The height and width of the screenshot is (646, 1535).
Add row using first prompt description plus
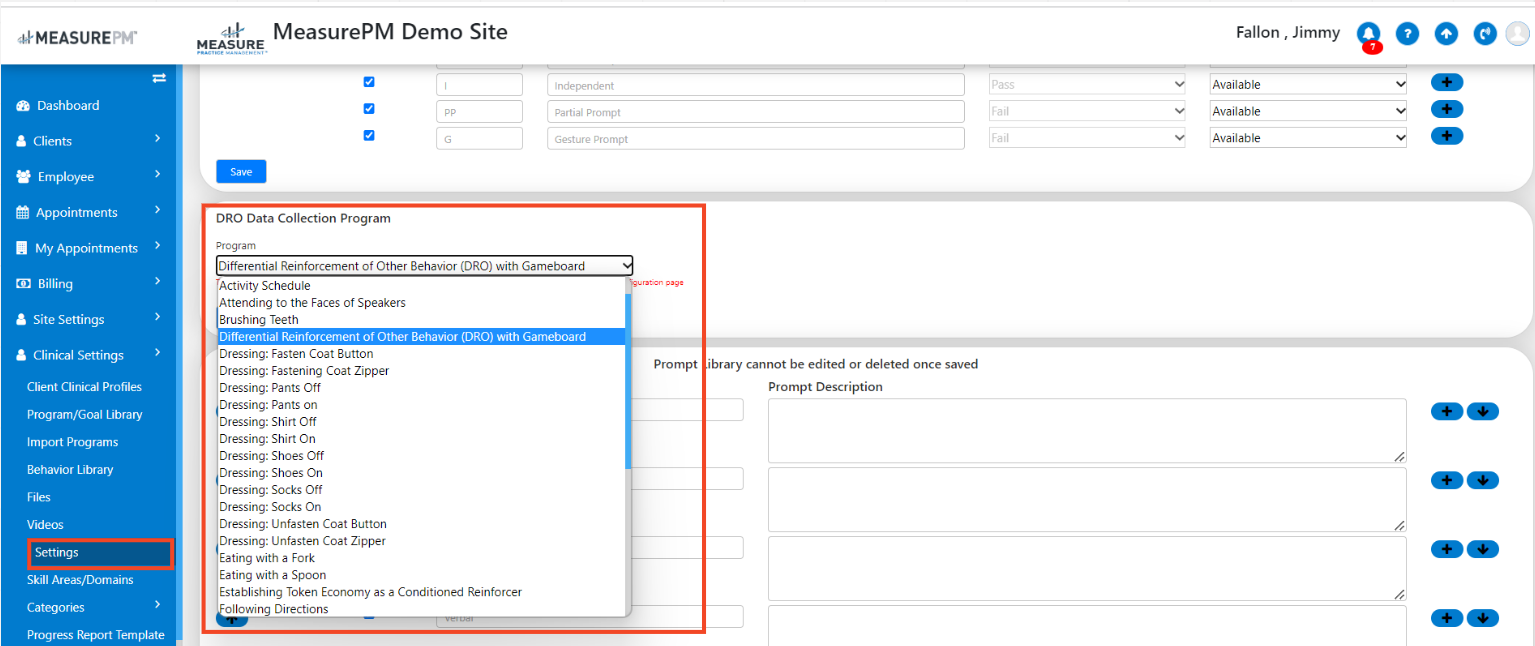[x=1447, y=411]
